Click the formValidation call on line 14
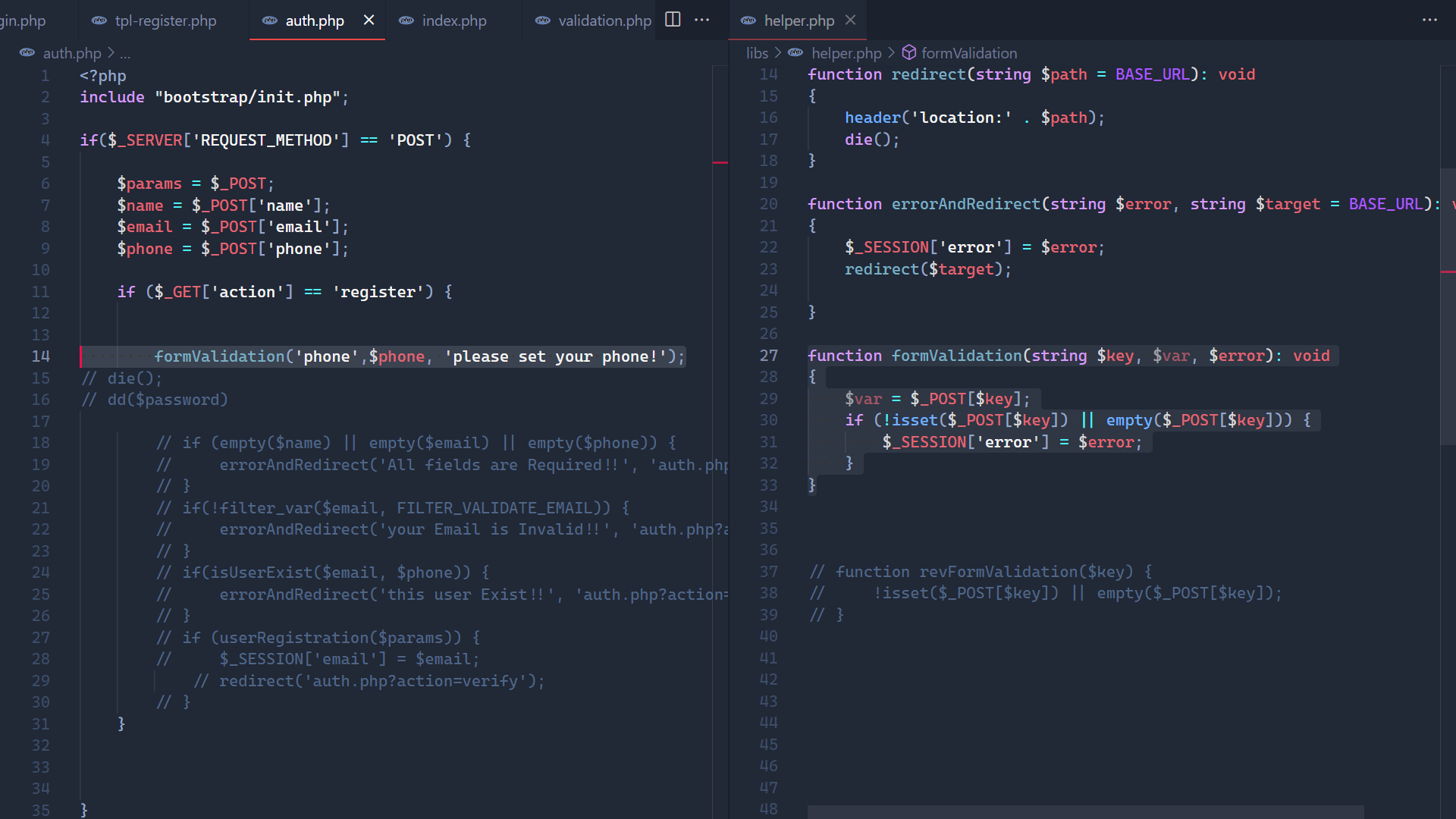1456x819 pixels. point(419,356)
